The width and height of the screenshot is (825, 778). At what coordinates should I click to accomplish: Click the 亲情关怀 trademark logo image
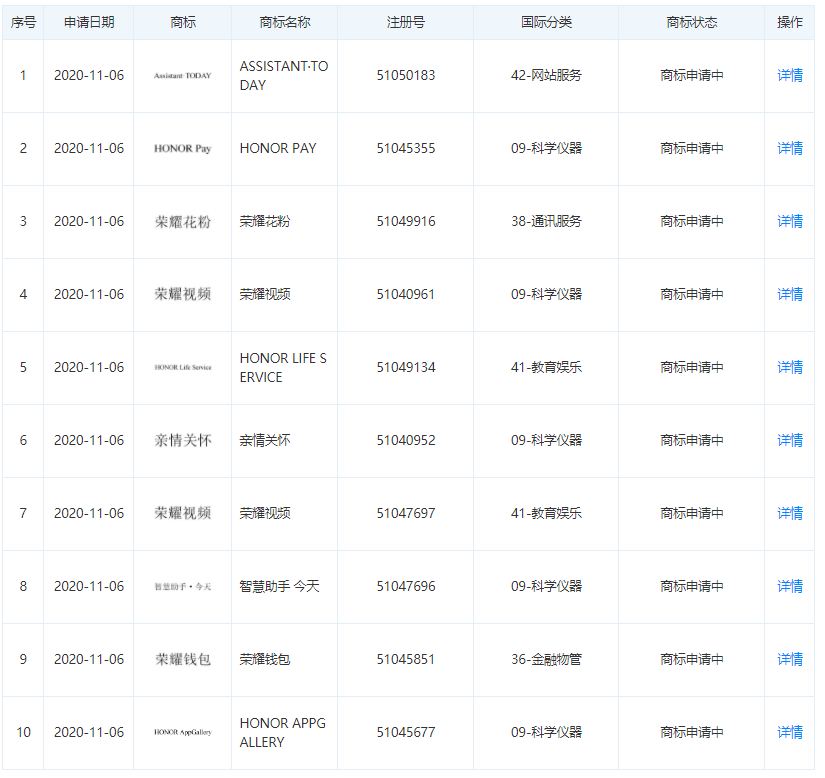click(183, 441)
